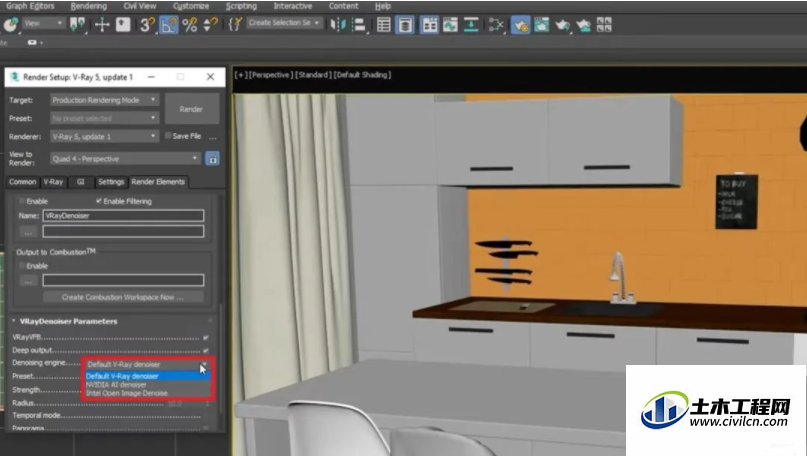The width and height of the screenshot is (807, 456).
Task: Open the gallery grid icon in toolbar
Action: click(x=604, y=24)
